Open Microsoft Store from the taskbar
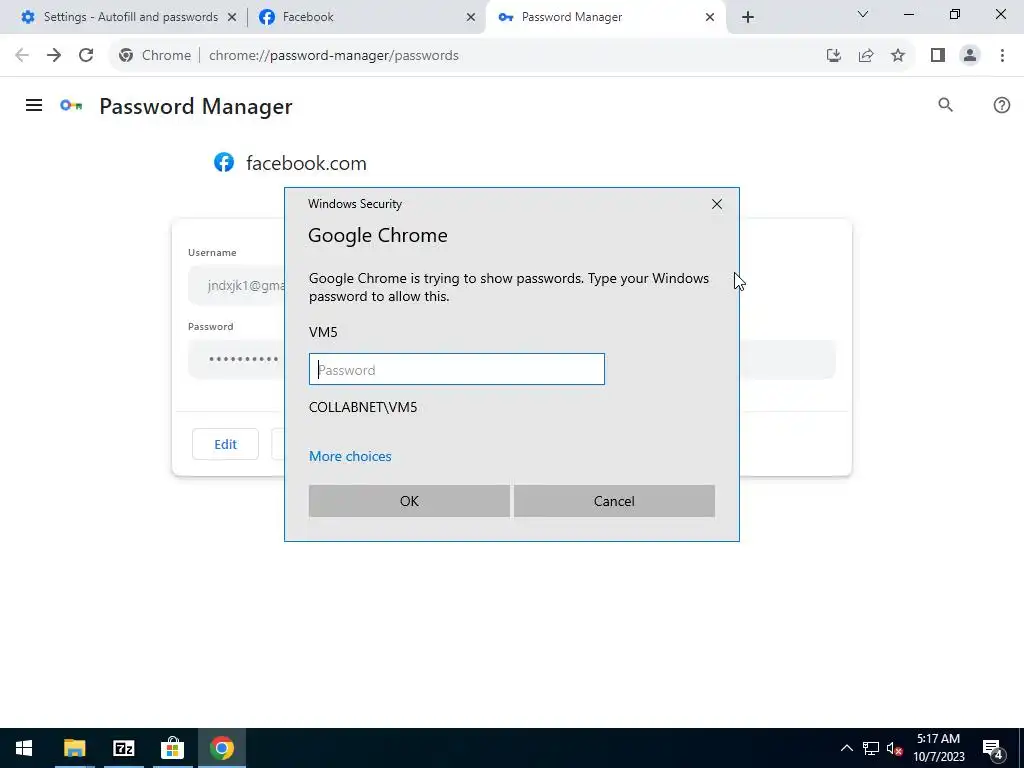This screenshot has height=768, width=1024. click(172, 748)
